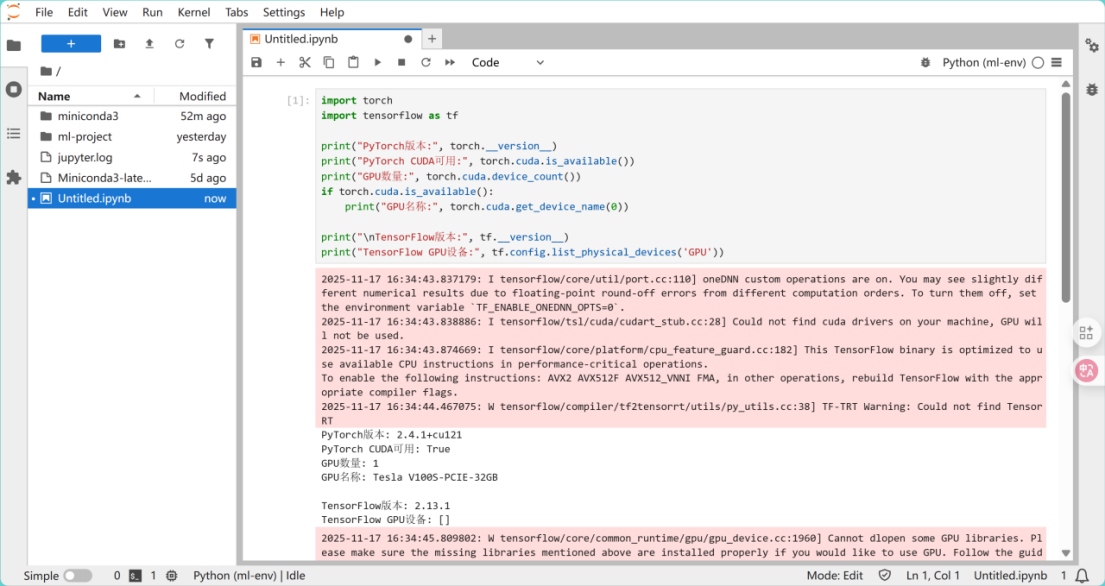Image resolution: width=1105 pixels, height=586 pixels.
Task: Switch kernel via Python (ml-env) selector
Action: (x=984, y=62)
